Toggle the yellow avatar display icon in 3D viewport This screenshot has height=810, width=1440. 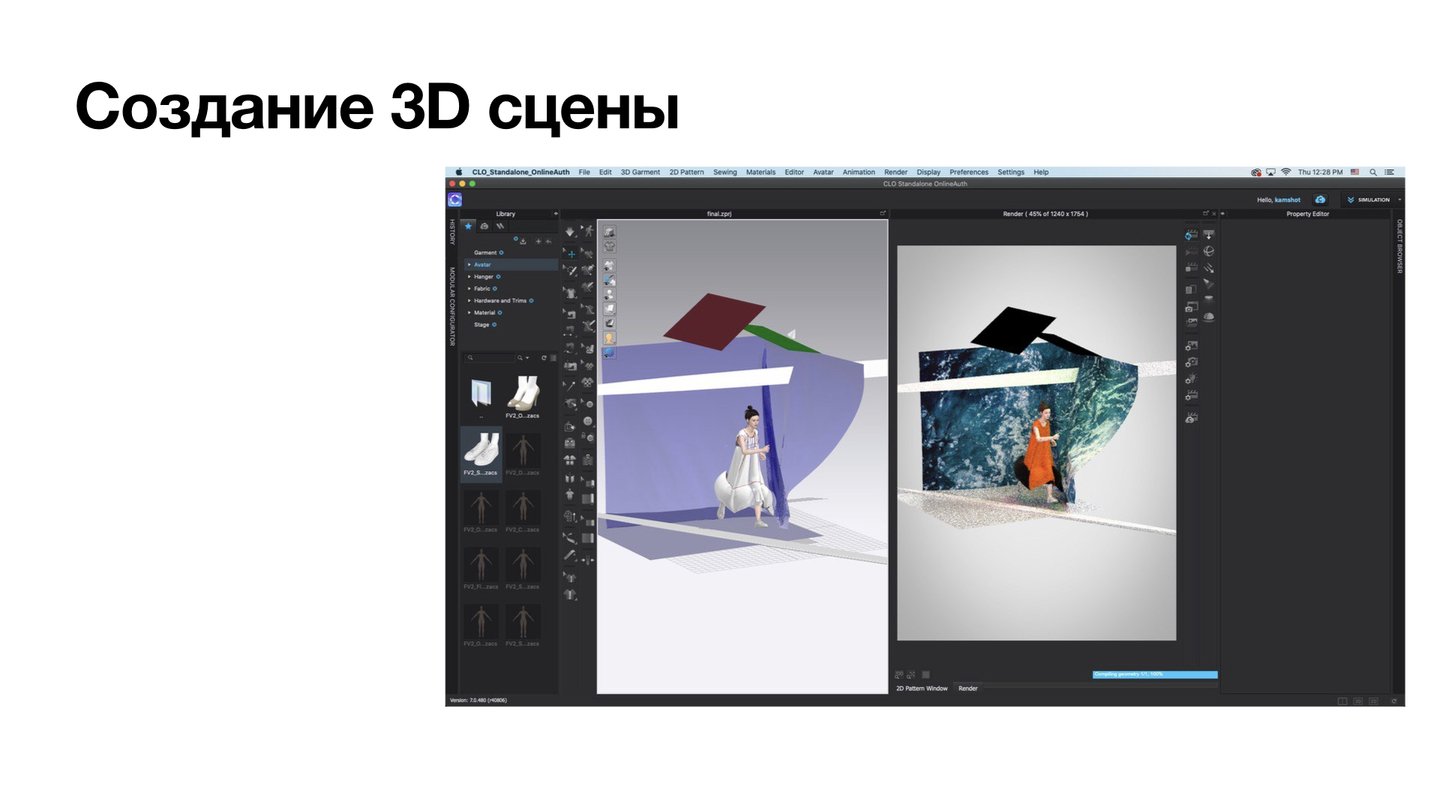click(609, 338)
